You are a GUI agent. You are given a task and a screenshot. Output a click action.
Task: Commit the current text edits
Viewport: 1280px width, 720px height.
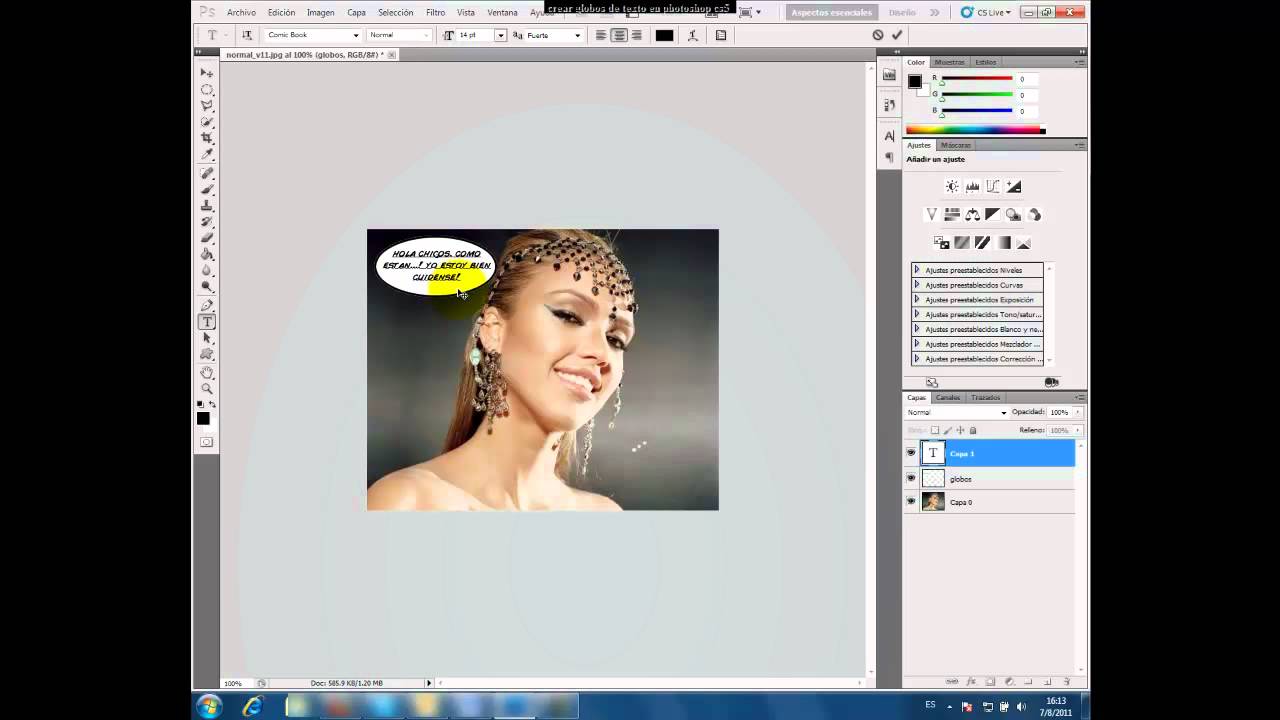tap(897, 35)
